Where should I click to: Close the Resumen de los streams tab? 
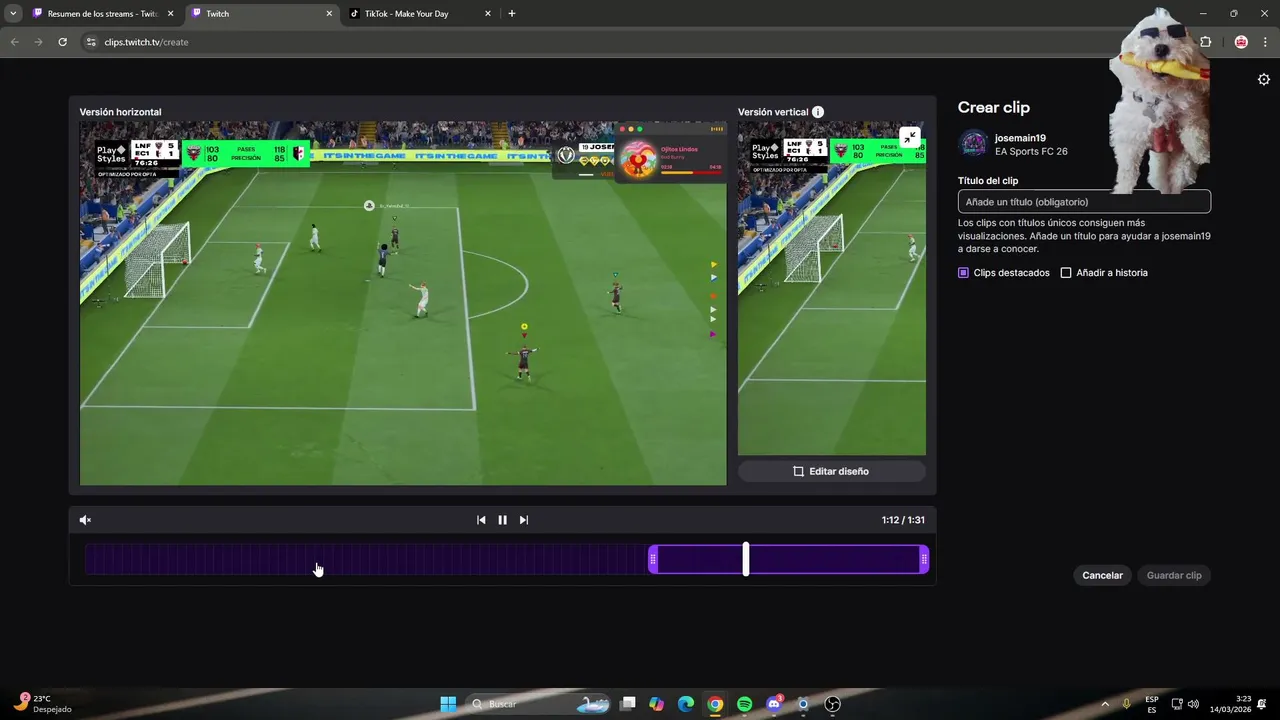171,14
